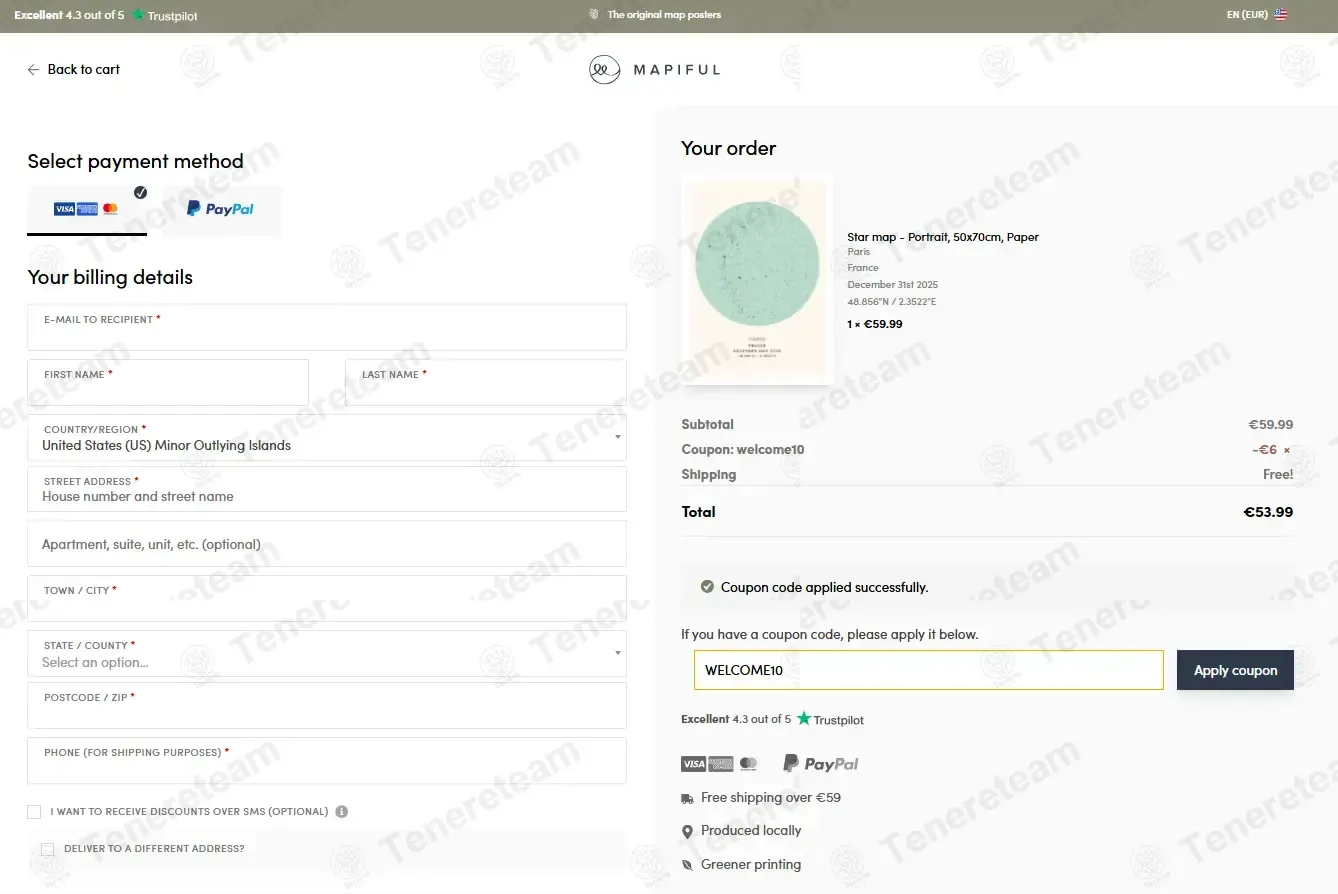Focus the Phone for shipping purposes field

pyautogui.click(x=327, y=760)
